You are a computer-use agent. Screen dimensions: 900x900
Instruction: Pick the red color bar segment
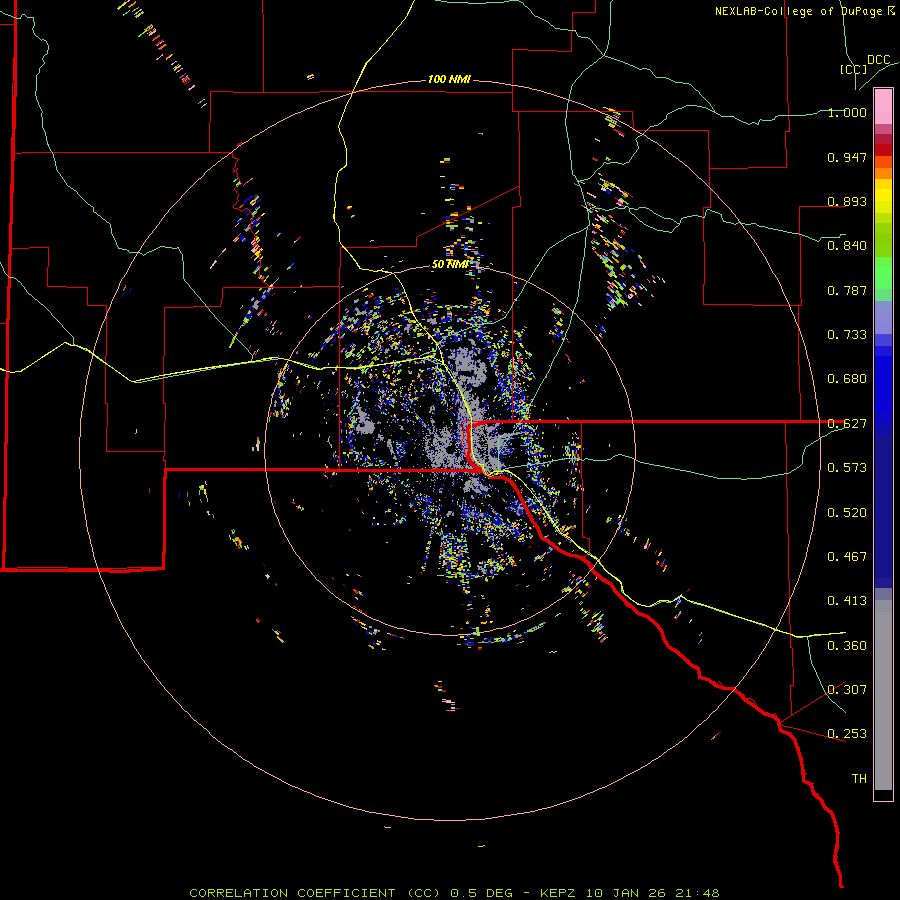click(883, 150)
